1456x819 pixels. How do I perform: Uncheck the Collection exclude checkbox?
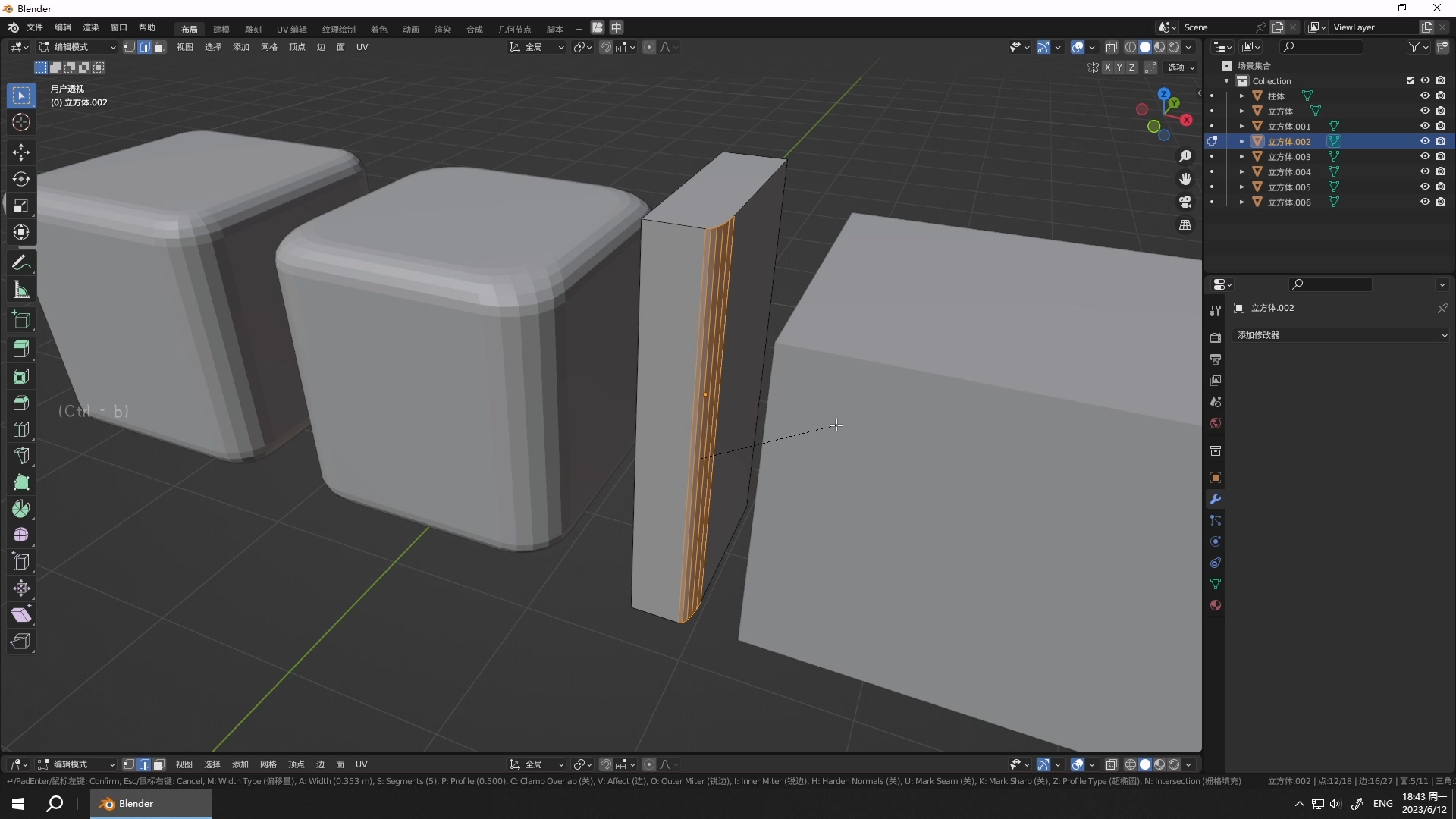pos(1410,80)
